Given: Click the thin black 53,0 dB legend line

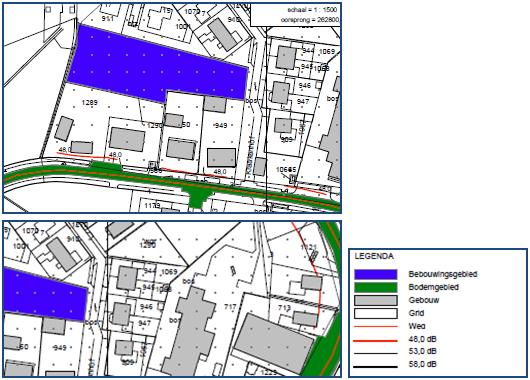Looking at the screenshot, I should point(376,353).
